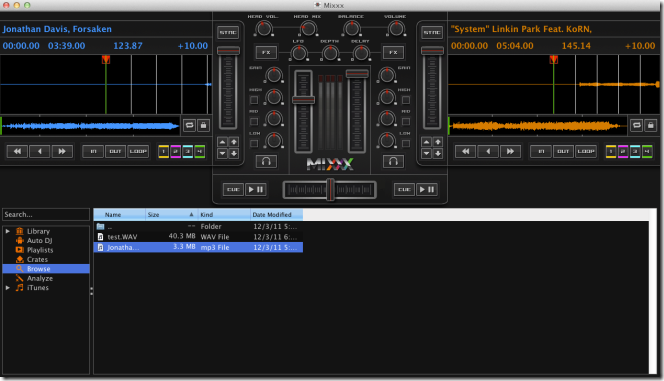Click green hotcue 4 on deck 2
Screen dimensions: 664x381
tap(647, 151)
